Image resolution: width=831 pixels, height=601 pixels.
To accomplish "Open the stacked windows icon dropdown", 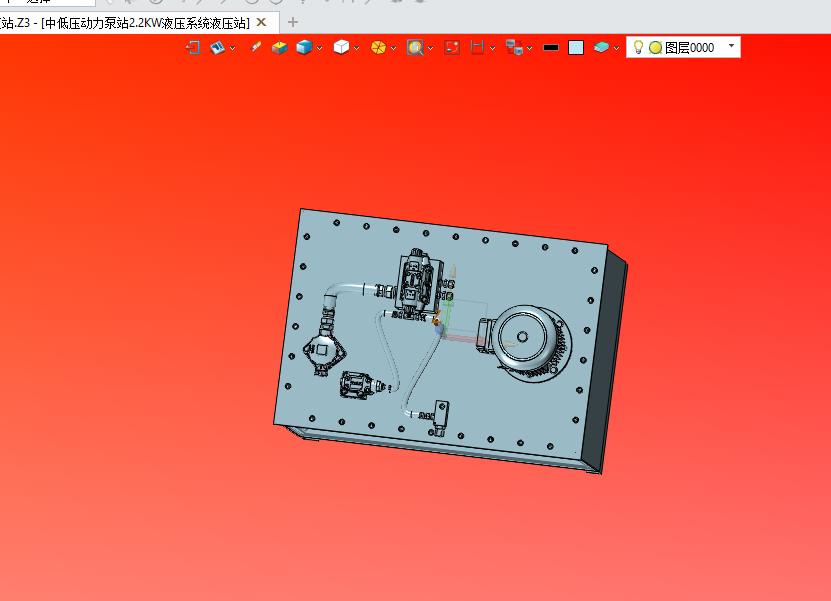I will click(529, 48).
